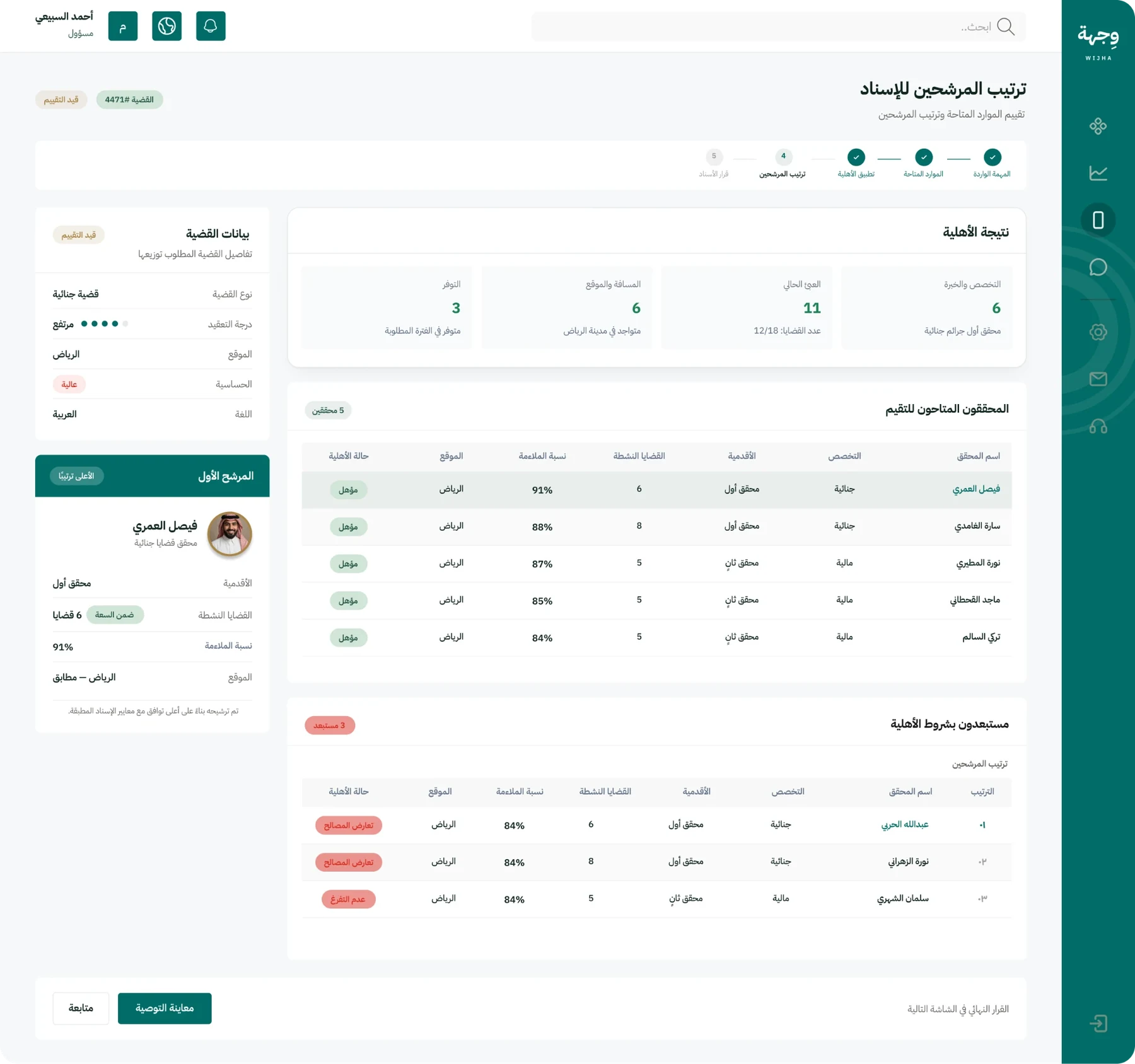1135x1064 pixels.
Task: Open the dashboard grid icon in sidebar
Action: pos(1098,126)
